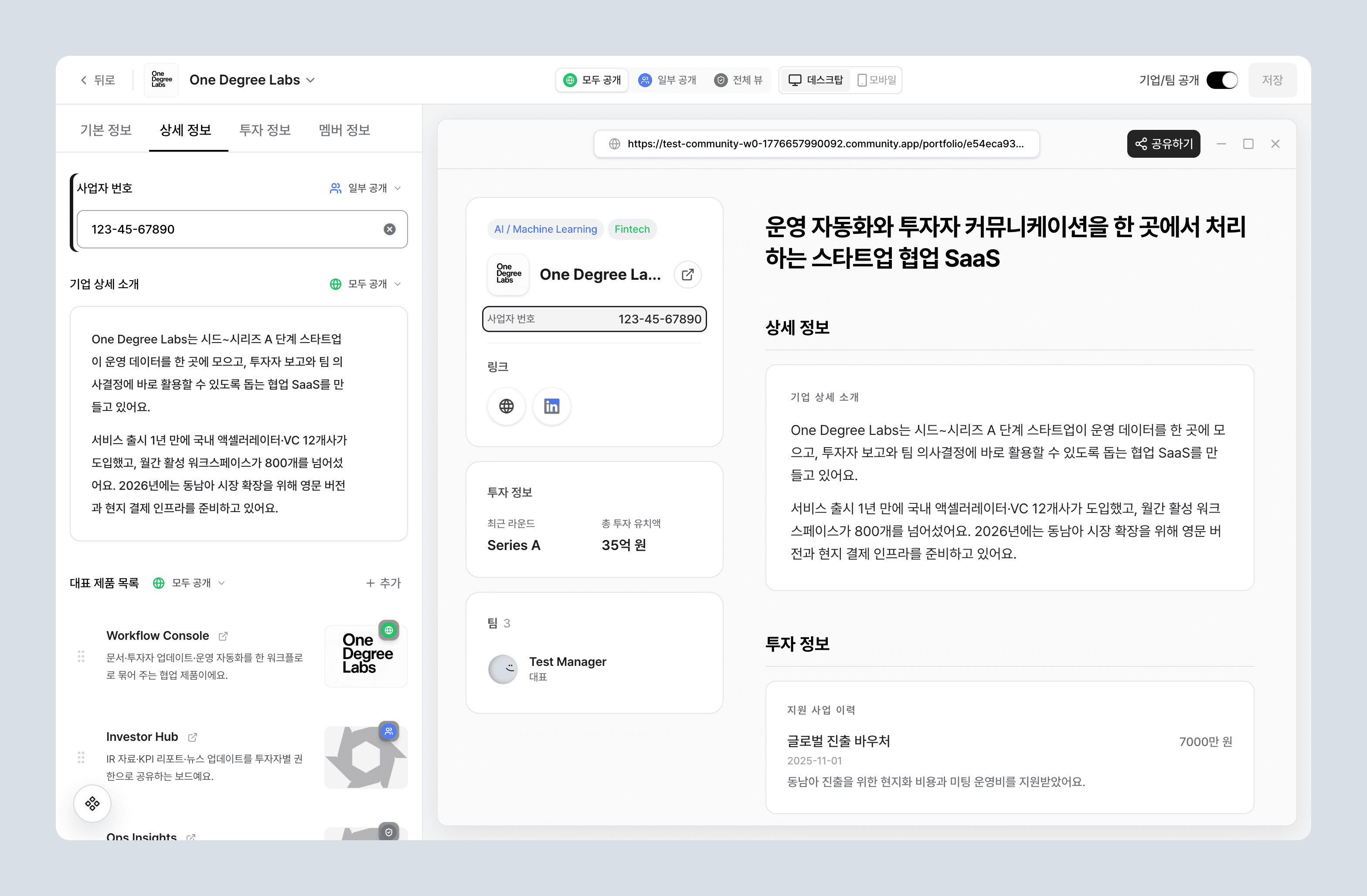Open 대표 제품 목록 visibility dropdown
This screenshot has height=896, width=1367.
pos(189,582)
